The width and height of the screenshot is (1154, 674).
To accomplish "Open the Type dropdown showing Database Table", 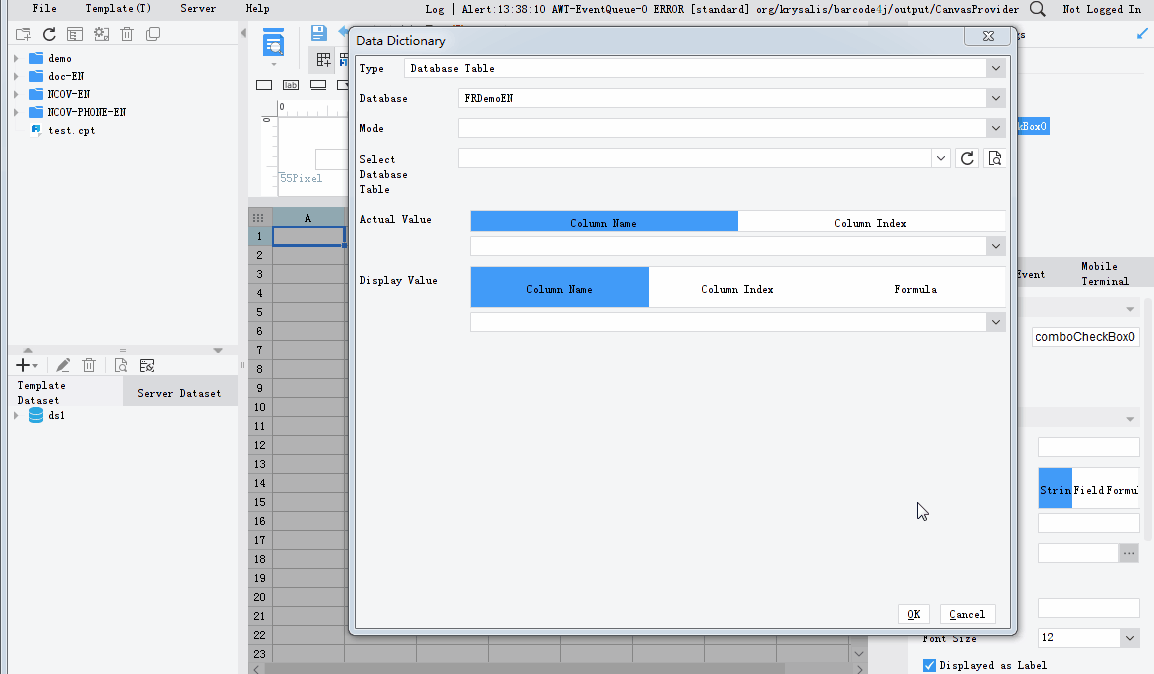I will (x=996, y=68).
